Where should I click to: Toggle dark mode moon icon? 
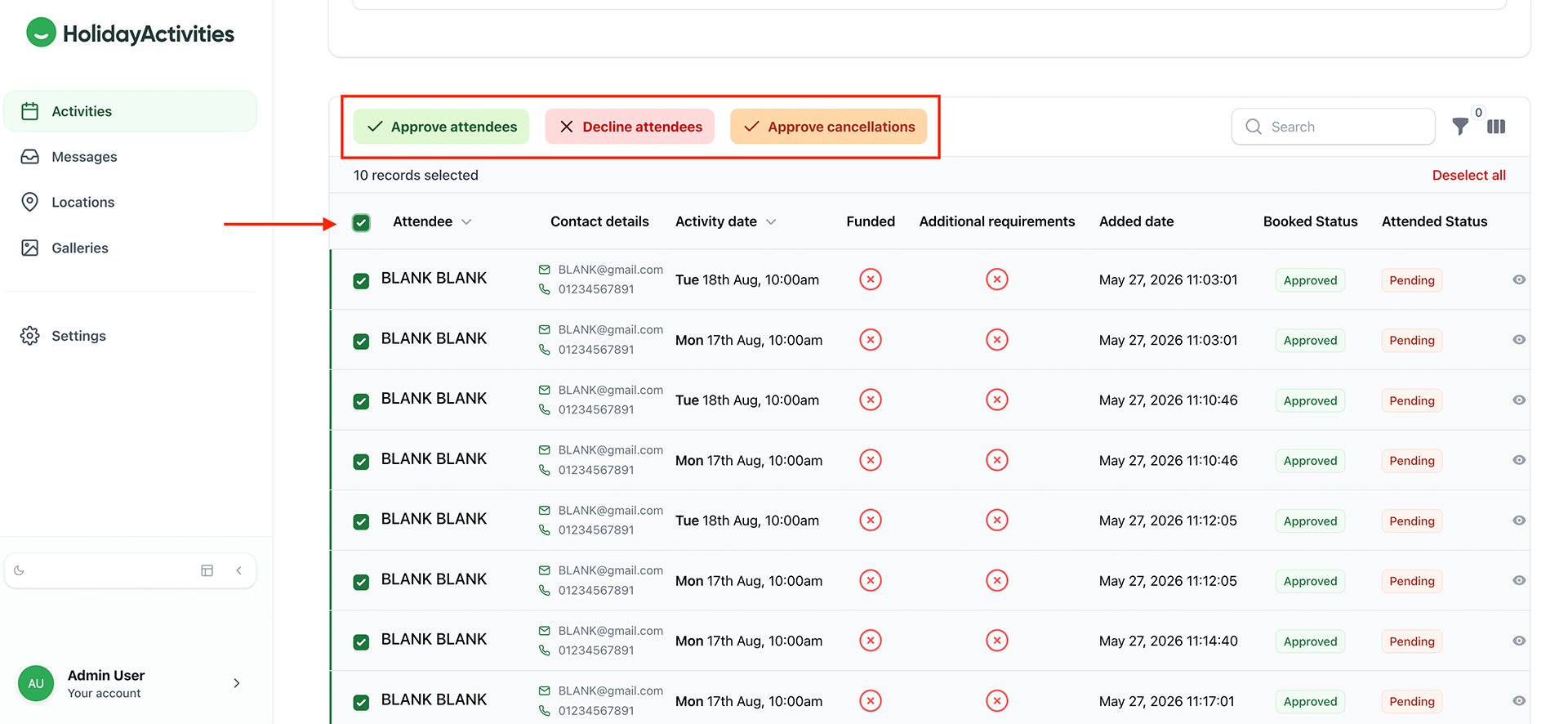coord(20,570)
